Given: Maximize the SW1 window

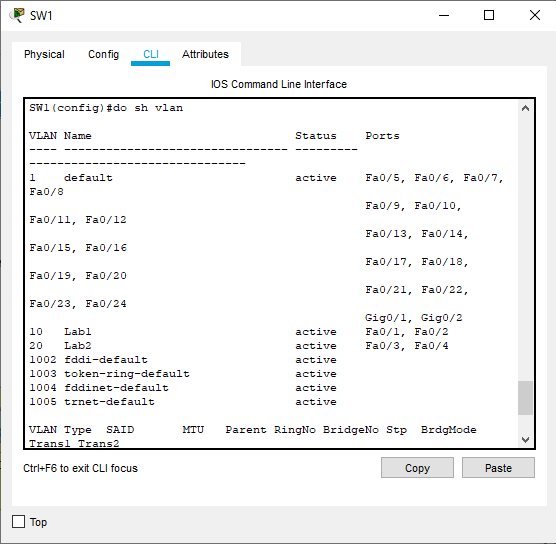Looking at the screenshot, I should [489, 15].
